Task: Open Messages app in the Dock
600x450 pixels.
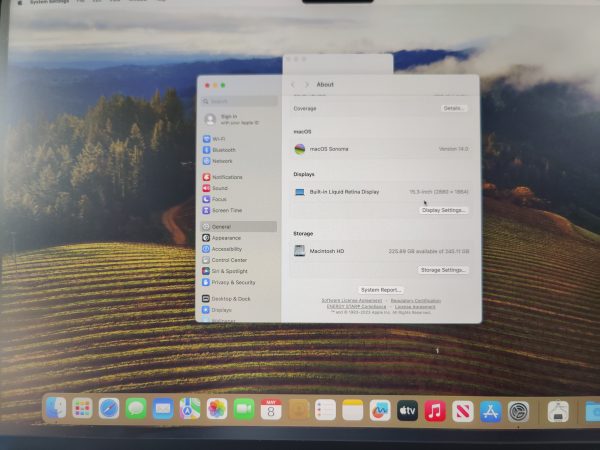Action: coord(136,409)
